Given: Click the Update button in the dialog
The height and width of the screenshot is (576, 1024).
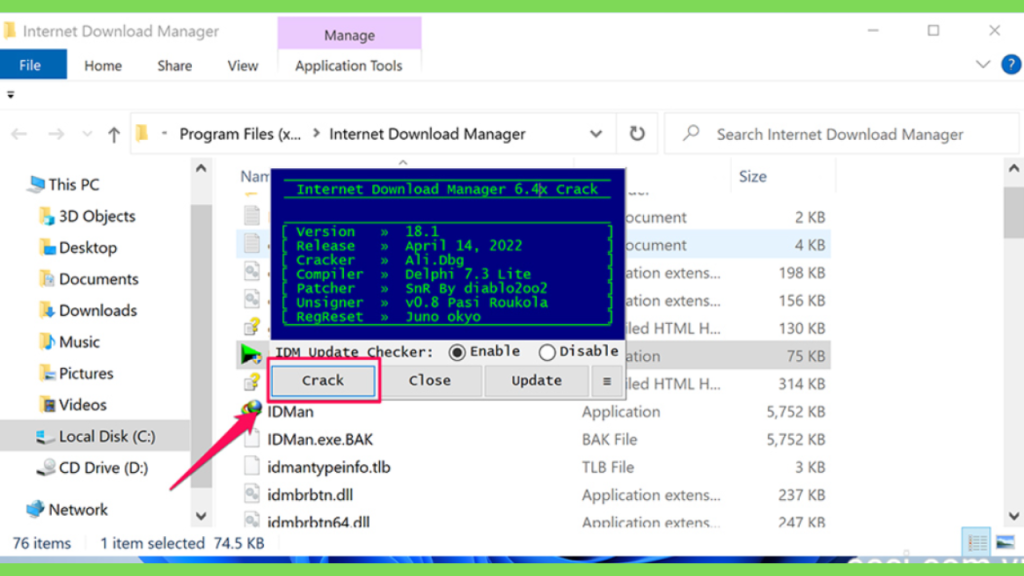Looking at the screenshot, I should click(536, 380).
